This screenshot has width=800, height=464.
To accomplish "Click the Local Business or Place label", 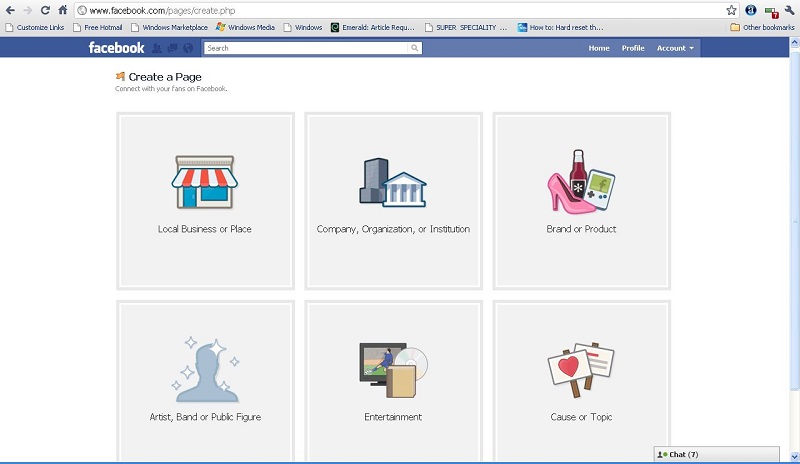I will [205, 229].
